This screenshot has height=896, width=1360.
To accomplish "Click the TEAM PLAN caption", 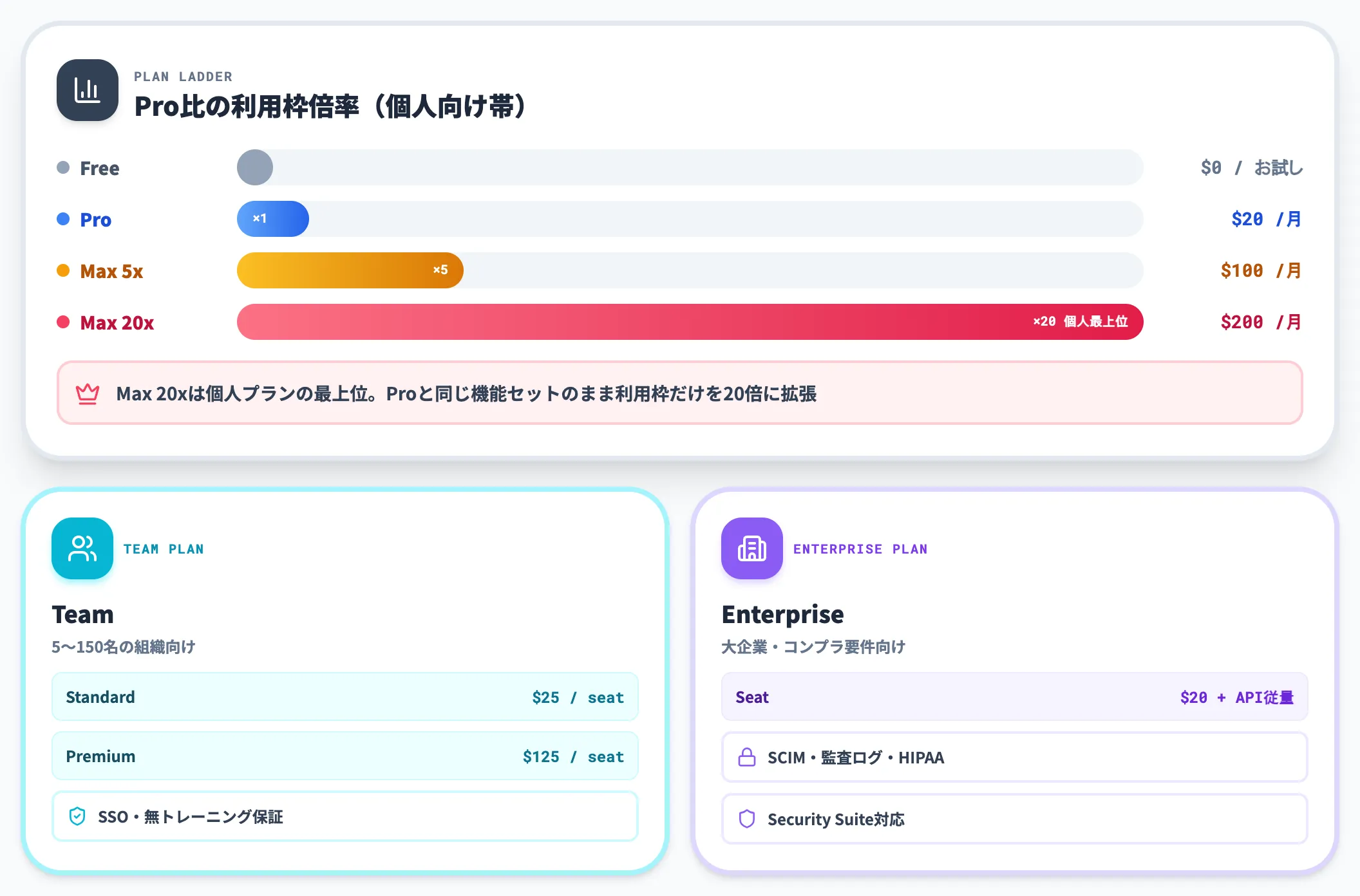I will pyautogui.click(x=164, y=549).
